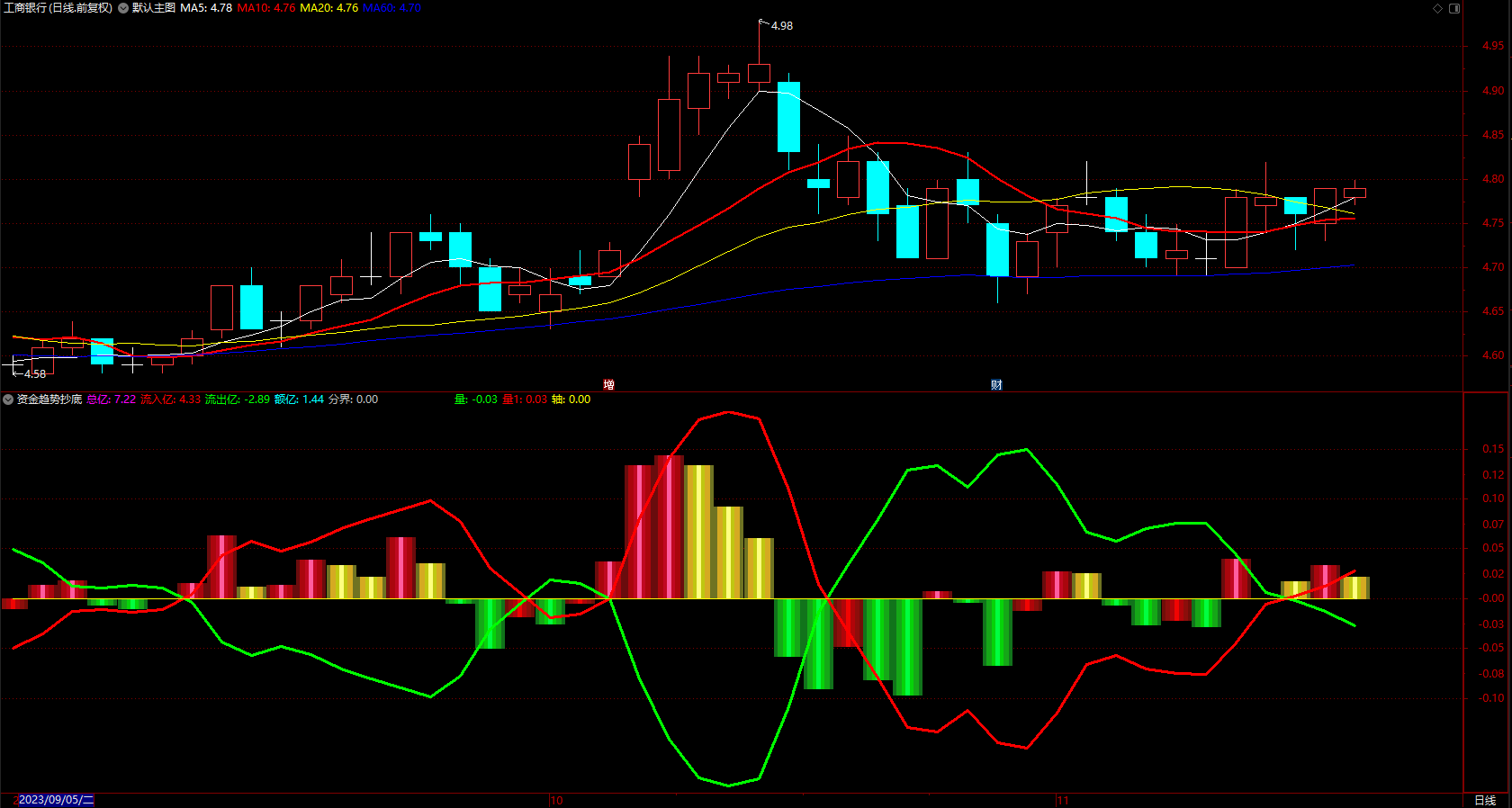
Task: Click the 总亿: 7.22 indicator value
Action: click(112, 400)
